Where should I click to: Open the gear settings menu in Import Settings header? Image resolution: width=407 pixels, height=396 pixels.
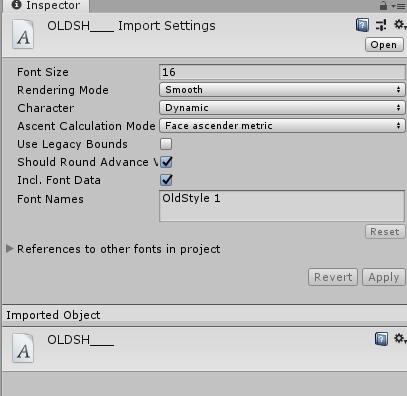pos(400,24)
